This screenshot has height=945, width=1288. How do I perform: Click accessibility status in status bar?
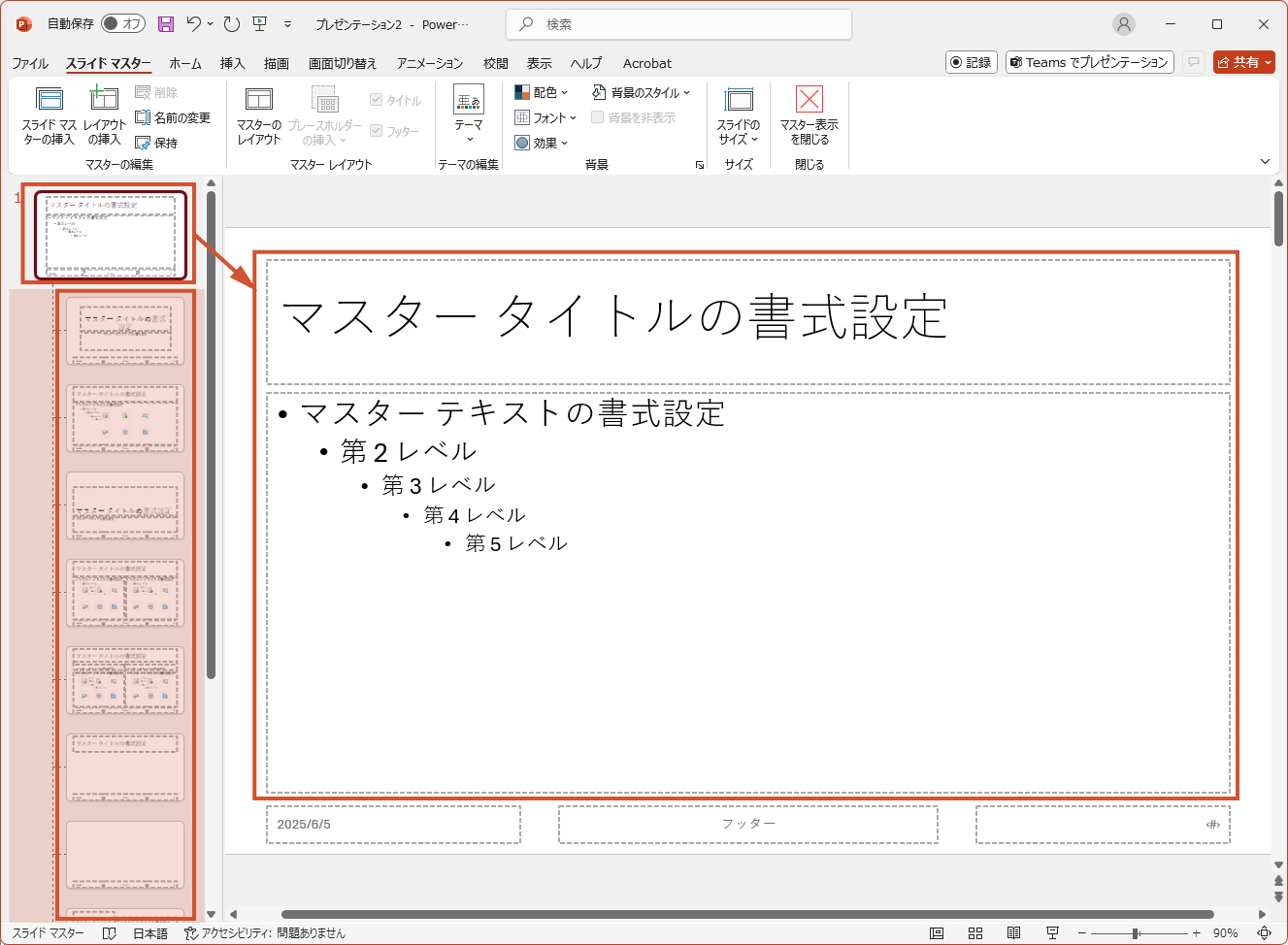(x=265, y=933)
